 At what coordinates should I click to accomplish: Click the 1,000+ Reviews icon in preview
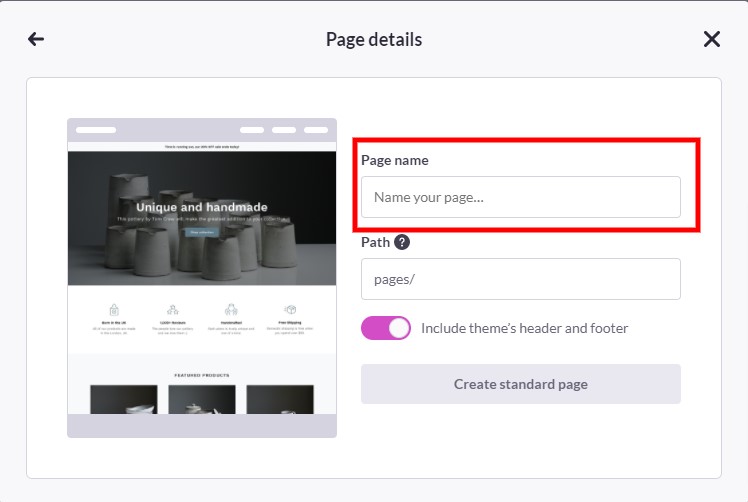[173, 310]
